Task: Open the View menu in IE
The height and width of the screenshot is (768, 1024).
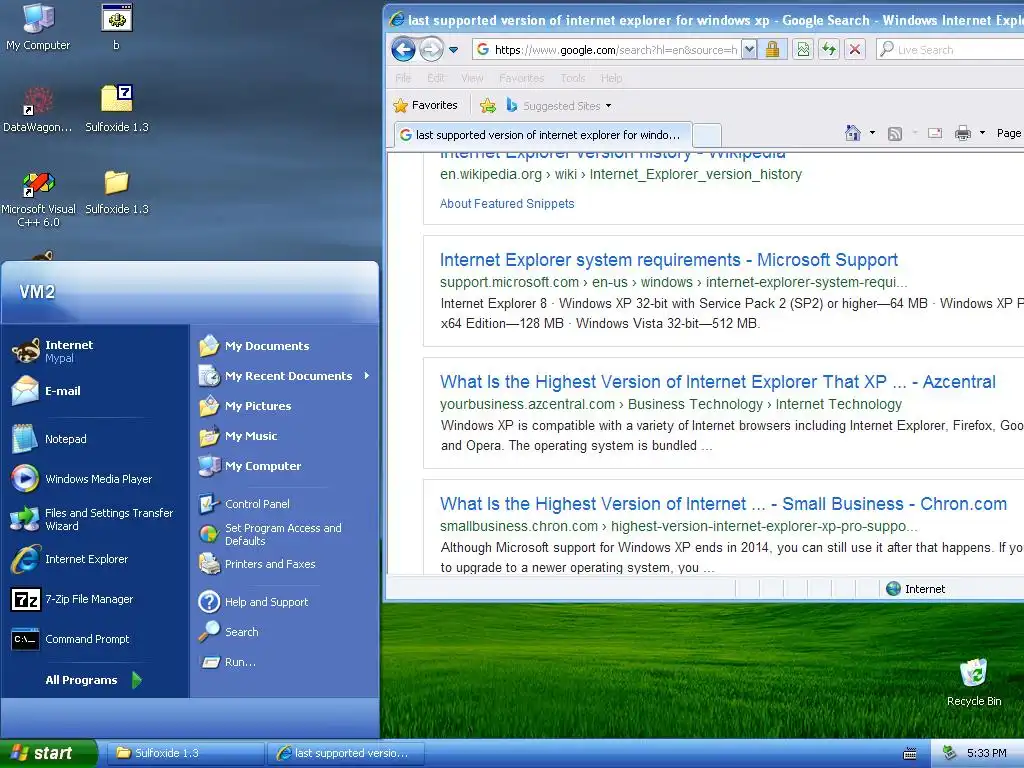Action: [472, 78]
